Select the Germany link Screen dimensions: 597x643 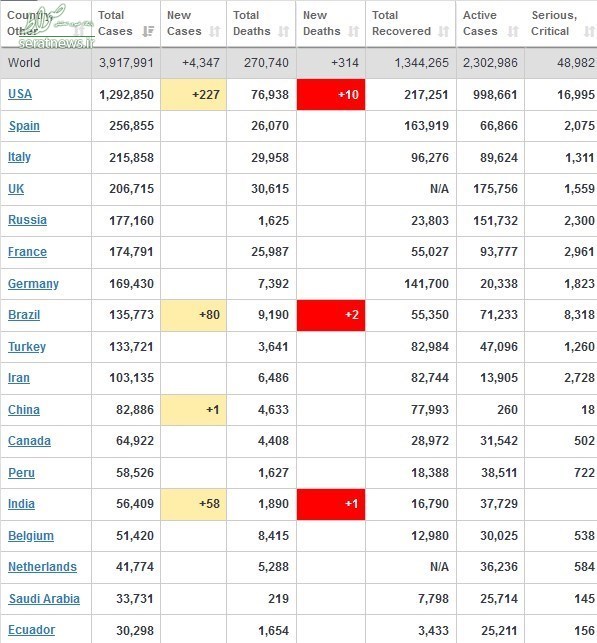pyautogui.click(x=33, y=283)
